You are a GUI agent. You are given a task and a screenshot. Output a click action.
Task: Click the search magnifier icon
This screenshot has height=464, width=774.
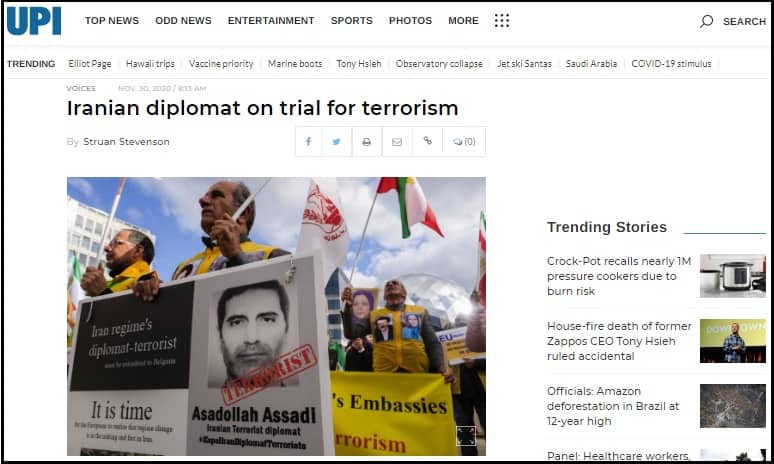706,21
